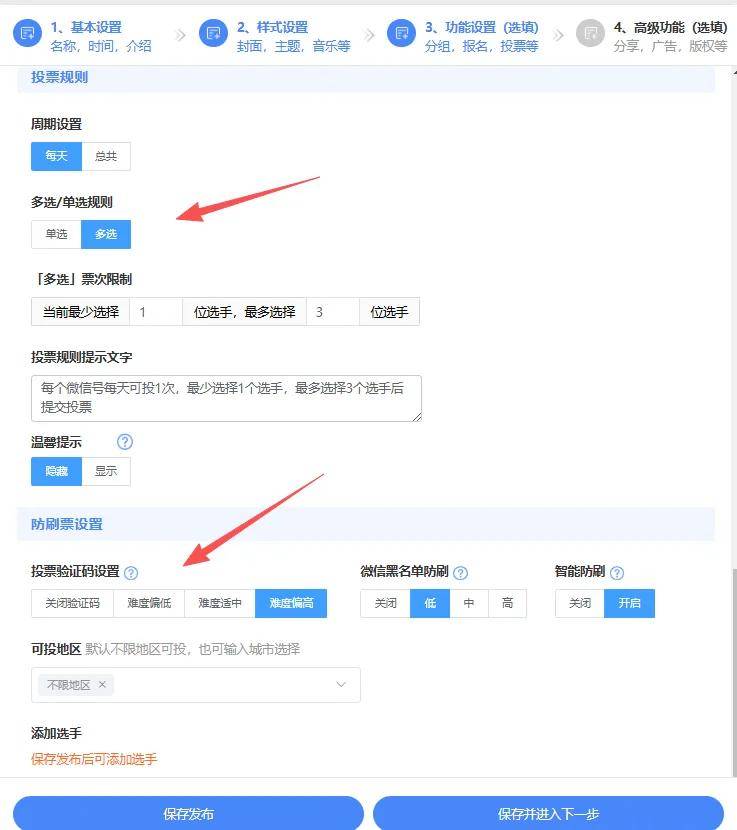This screenshot has height=830, width=737.
Task: Click help icon beside 微信黑名单防刷
Action: tap(460, 573)
